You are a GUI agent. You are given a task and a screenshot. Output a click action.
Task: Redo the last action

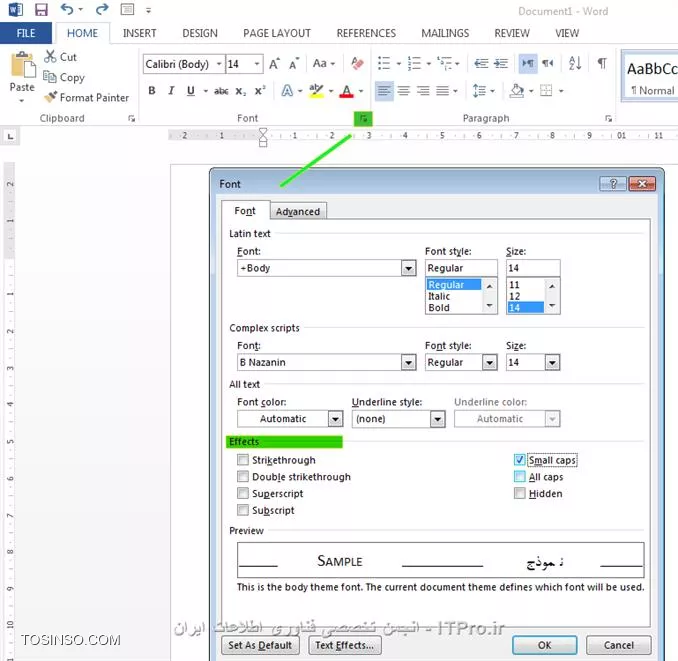point(102,10)
